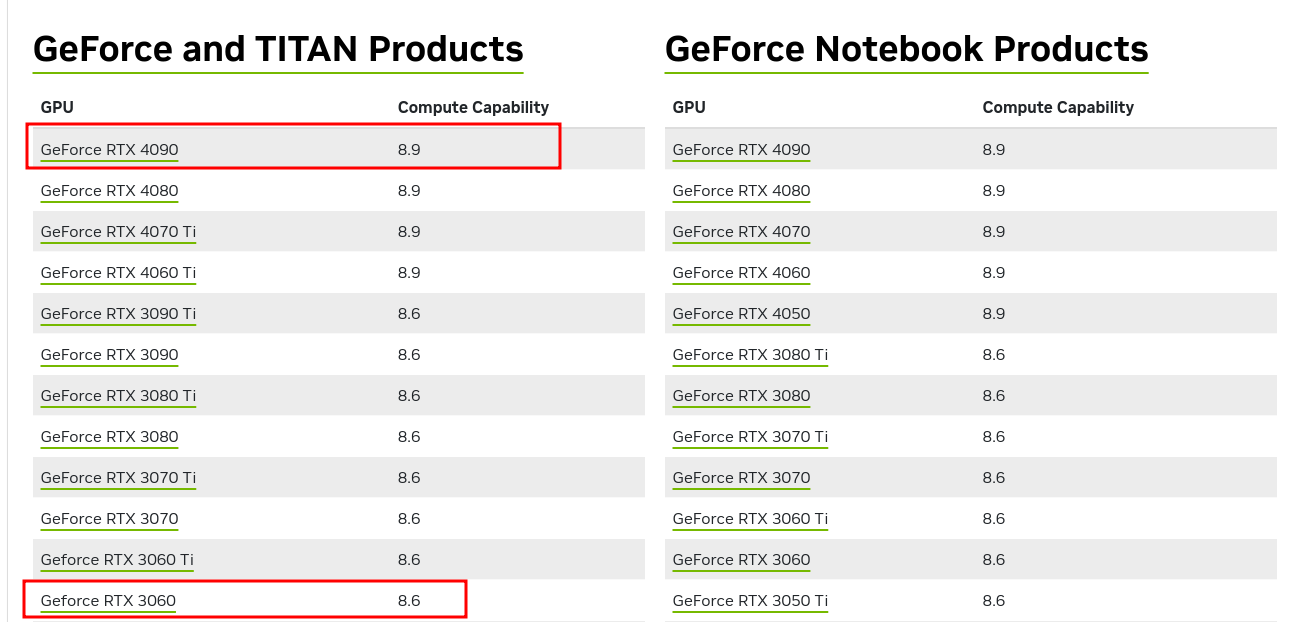Open the desktop GeForce RTX 4090 link
The image size is (1293, 622).
(x=109, y=150)
